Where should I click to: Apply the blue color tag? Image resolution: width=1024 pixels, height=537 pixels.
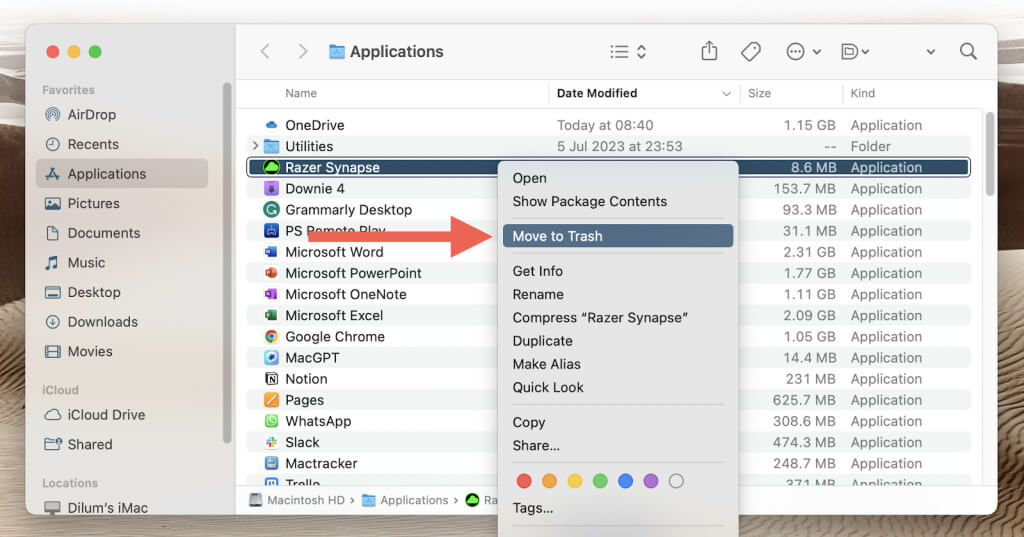pos(625,481)
